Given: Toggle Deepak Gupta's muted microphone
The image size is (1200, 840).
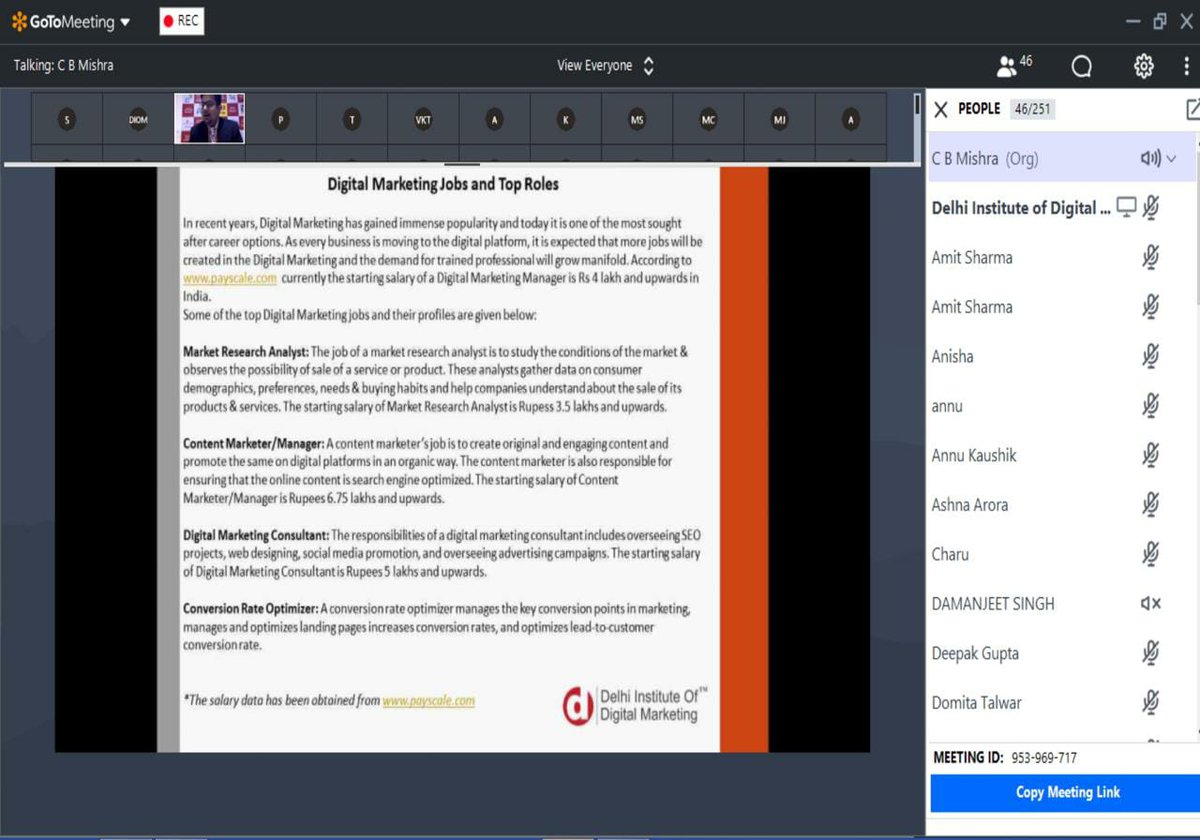Looking at the screenshot, I should click(1151, 653).
